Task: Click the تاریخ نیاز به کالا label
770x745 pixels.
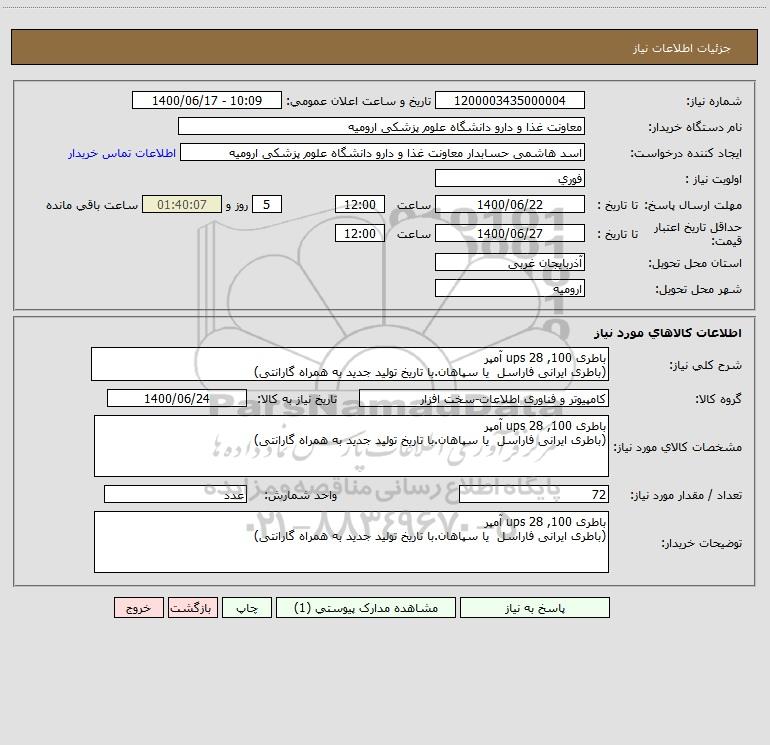Action: [297, 399]
